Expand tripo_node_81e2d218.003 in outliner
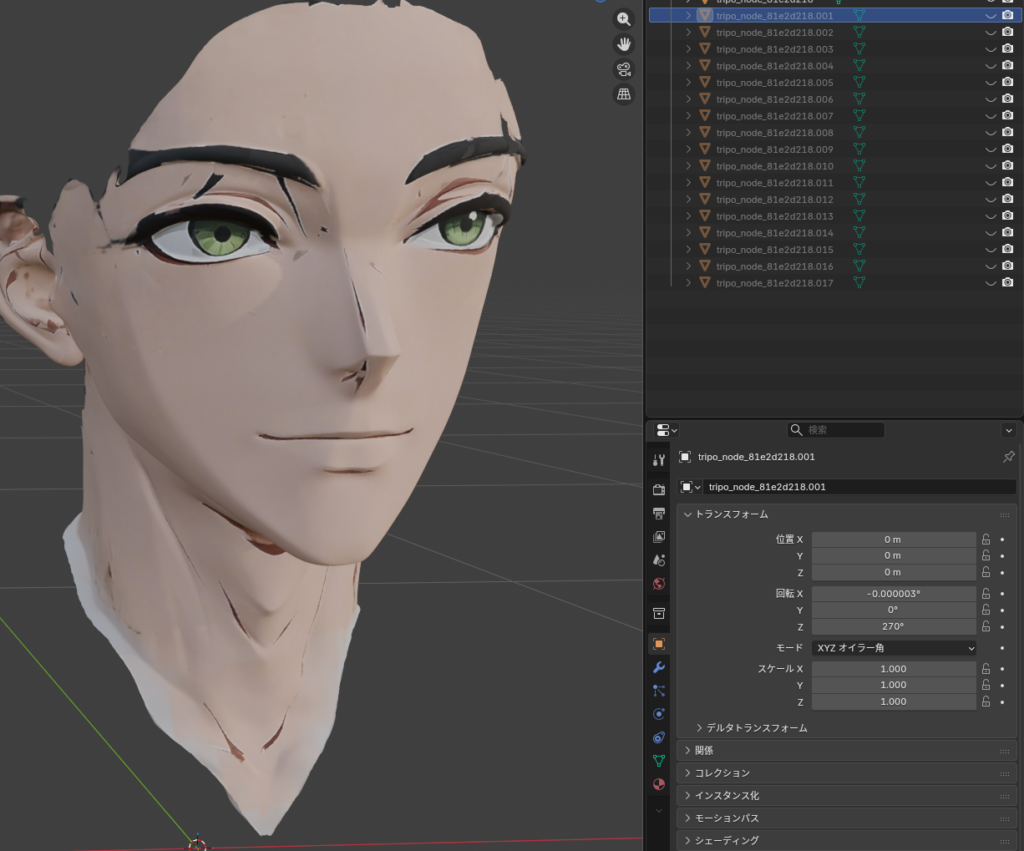Image resolution: width=1024 pixels, height=851 pixels. click(688, 49)
